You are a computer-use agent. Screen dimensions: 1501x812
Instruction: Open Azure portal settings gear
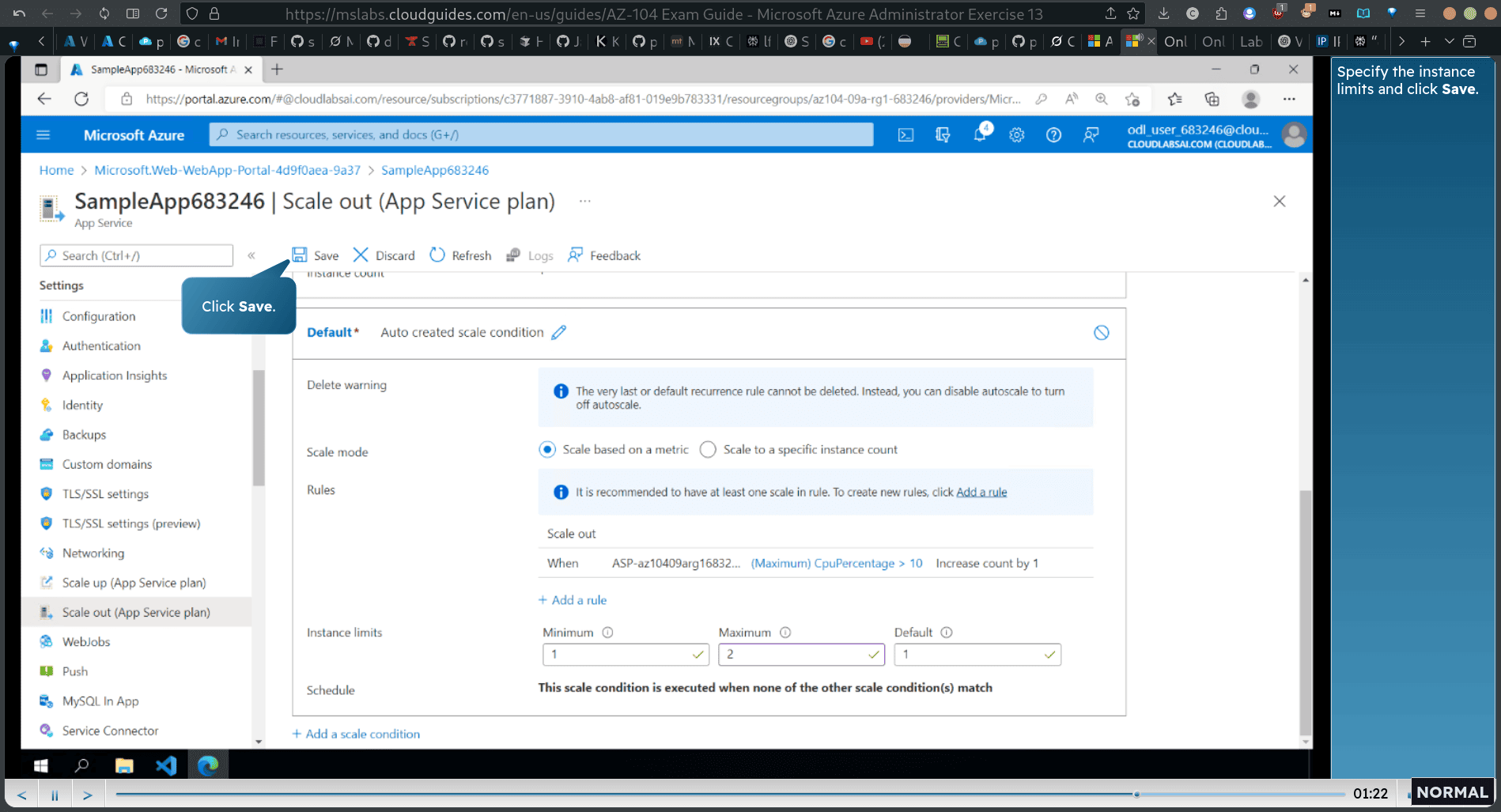click(1017, 135)
